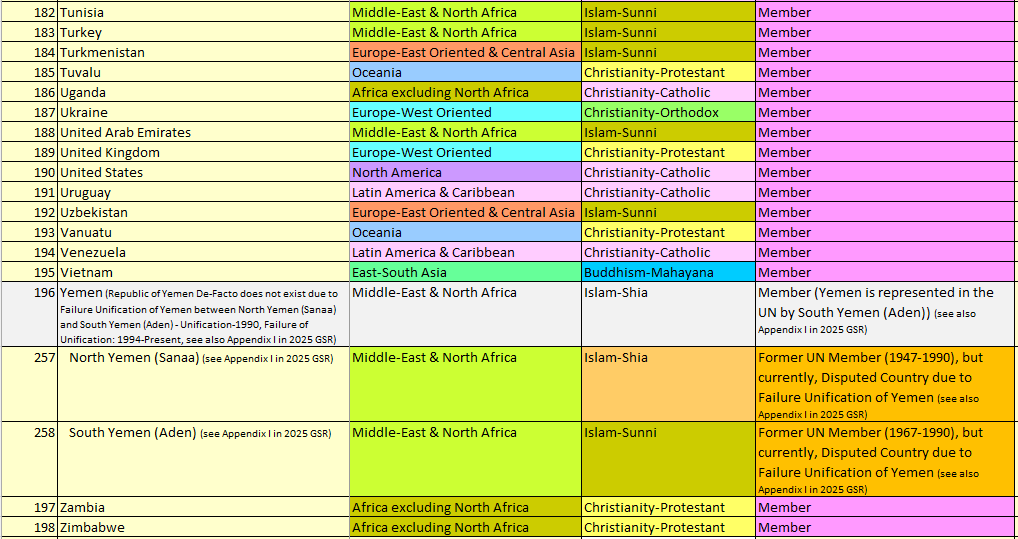Select the Christianity-Orthodox cell for Ukraine
This screenshot has height=539, width=1018.
[x=669, y=112]
